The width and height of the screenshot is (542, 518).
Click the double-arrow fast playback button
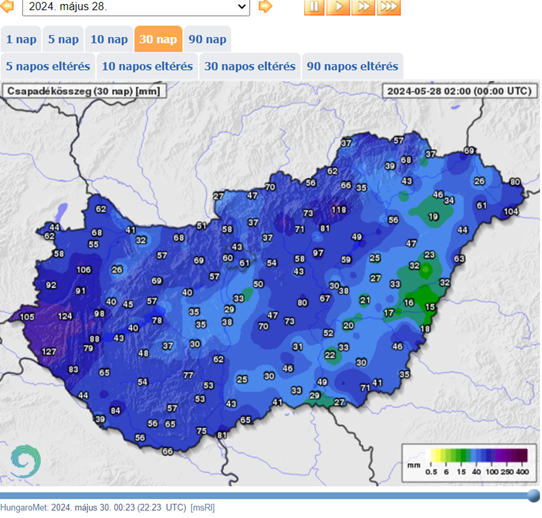tap(363, 7)
